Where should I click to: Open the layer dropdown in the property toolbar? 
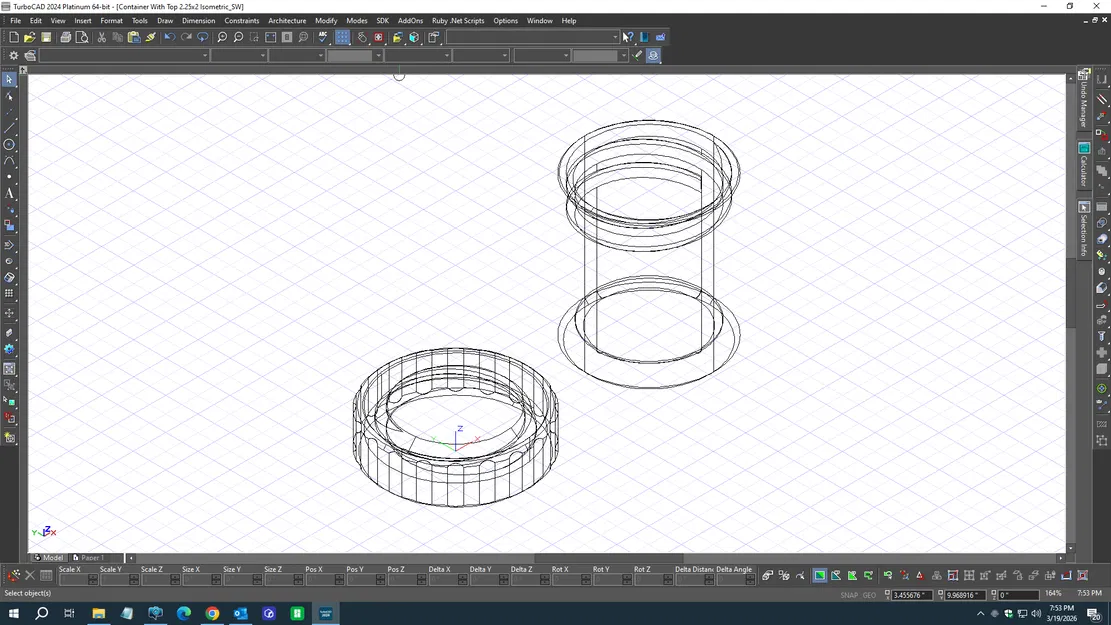(x=205, y=55)
